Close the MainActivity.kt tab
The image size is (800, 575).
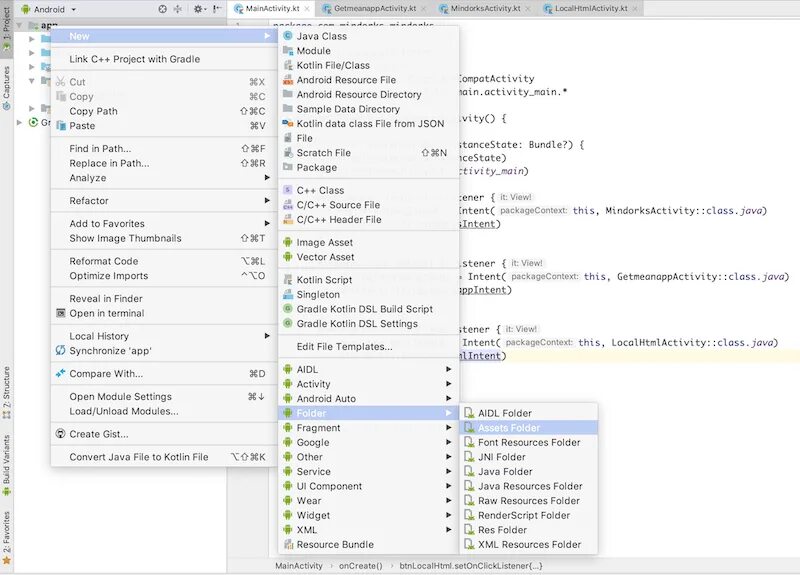(x=307, y=9)
